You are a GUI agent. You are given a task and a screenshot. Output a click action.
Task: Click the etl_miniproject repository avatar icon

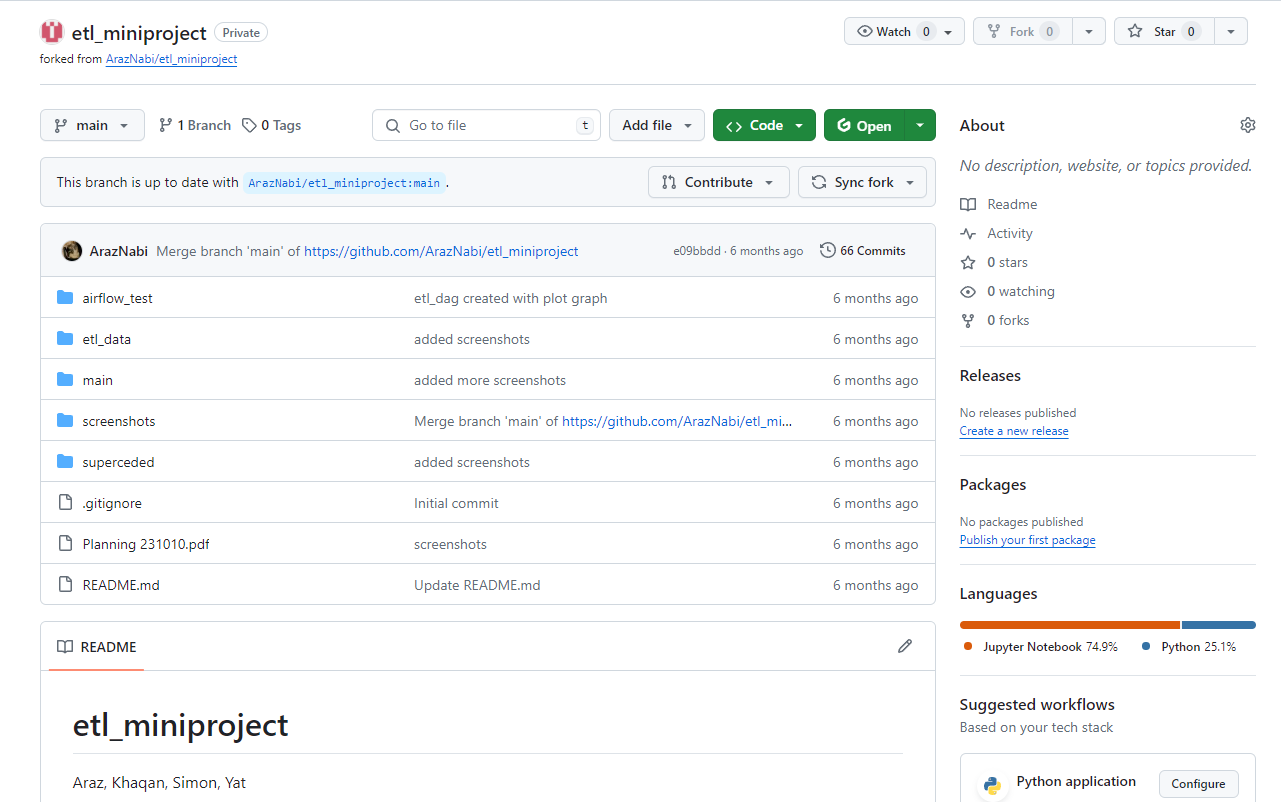[x=52, y=32]
